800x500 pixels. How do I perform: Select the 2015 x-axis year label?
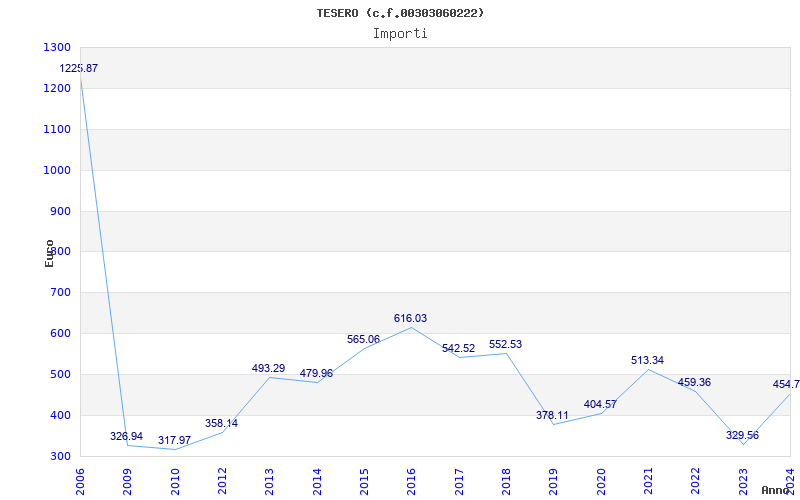[364, 482]
